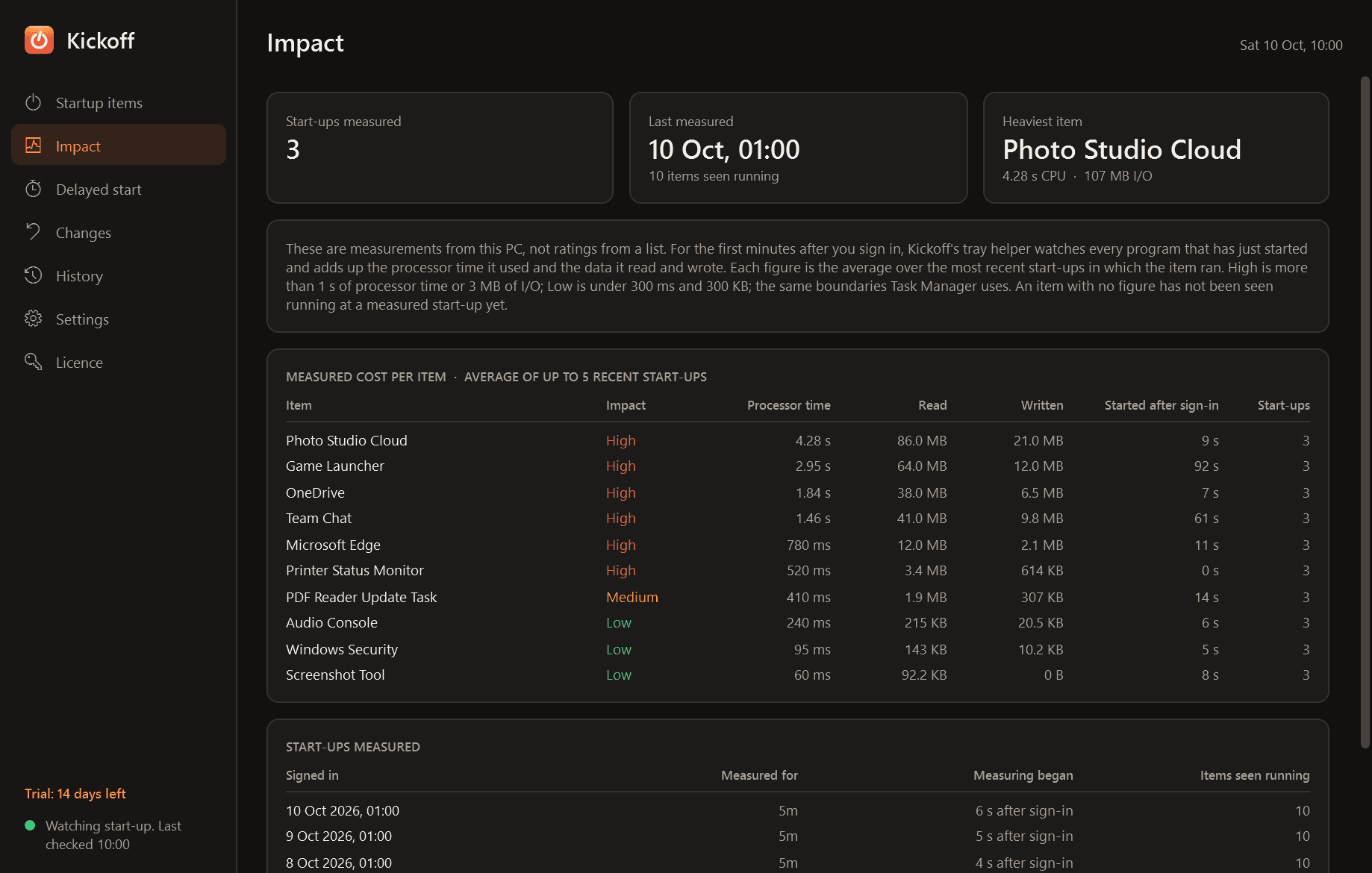Open Delayed start clock icon
Screen dimensions: 1372x873
coord(33,189)
